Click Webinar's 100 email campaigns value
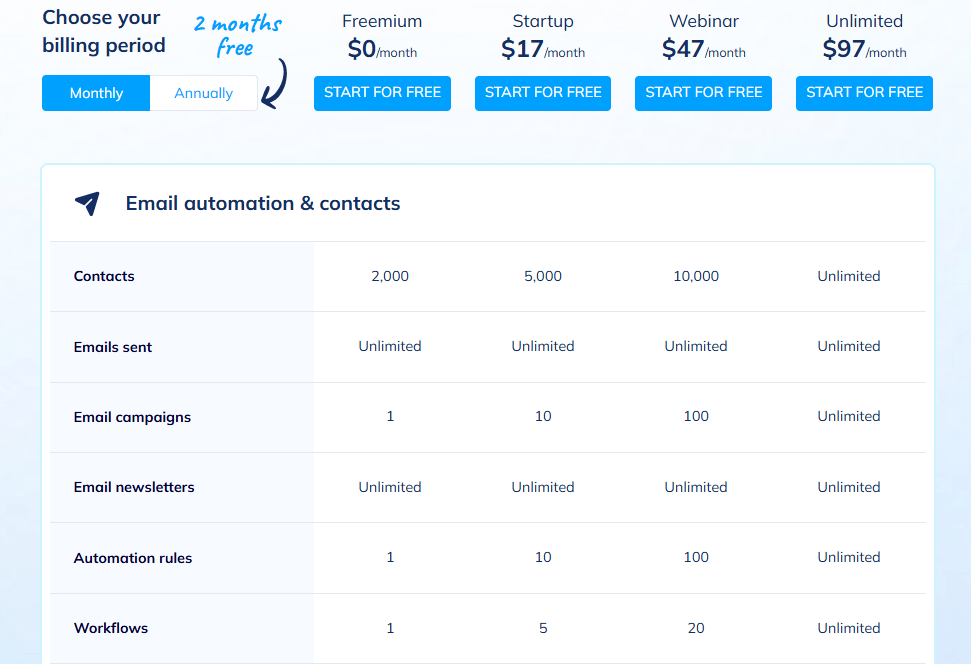This screenshot has height=664, width=971. click(x=696, y=416)
